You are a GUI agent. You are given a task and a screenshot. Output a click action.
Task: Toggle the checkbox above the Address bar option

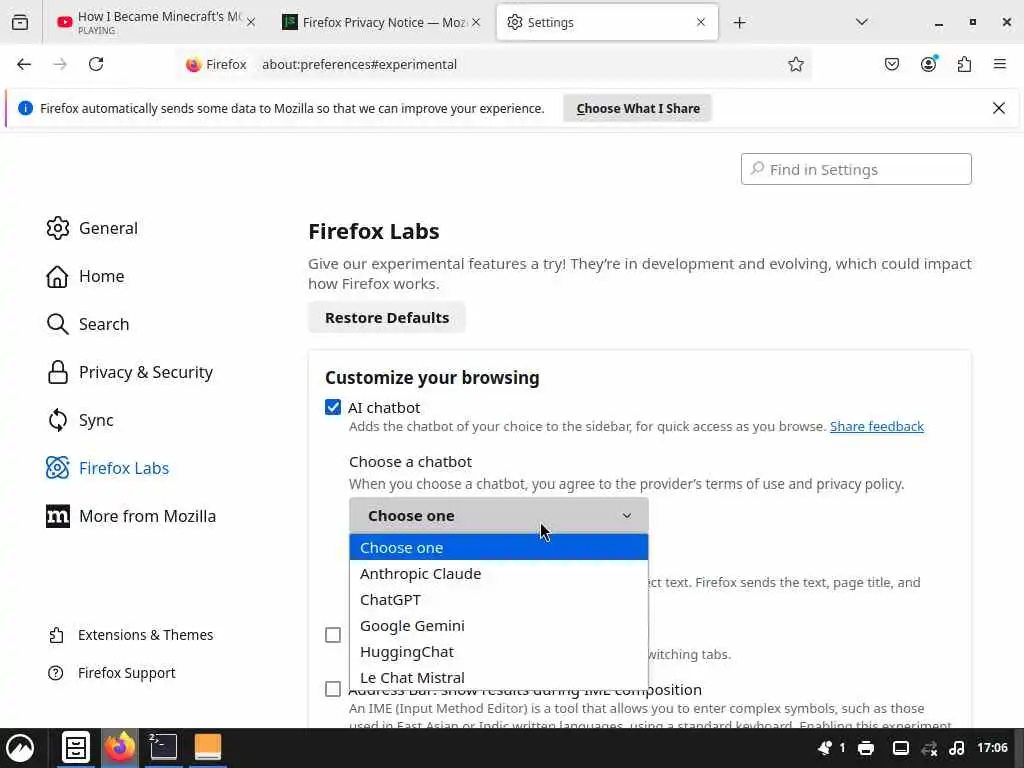[333, 635]
